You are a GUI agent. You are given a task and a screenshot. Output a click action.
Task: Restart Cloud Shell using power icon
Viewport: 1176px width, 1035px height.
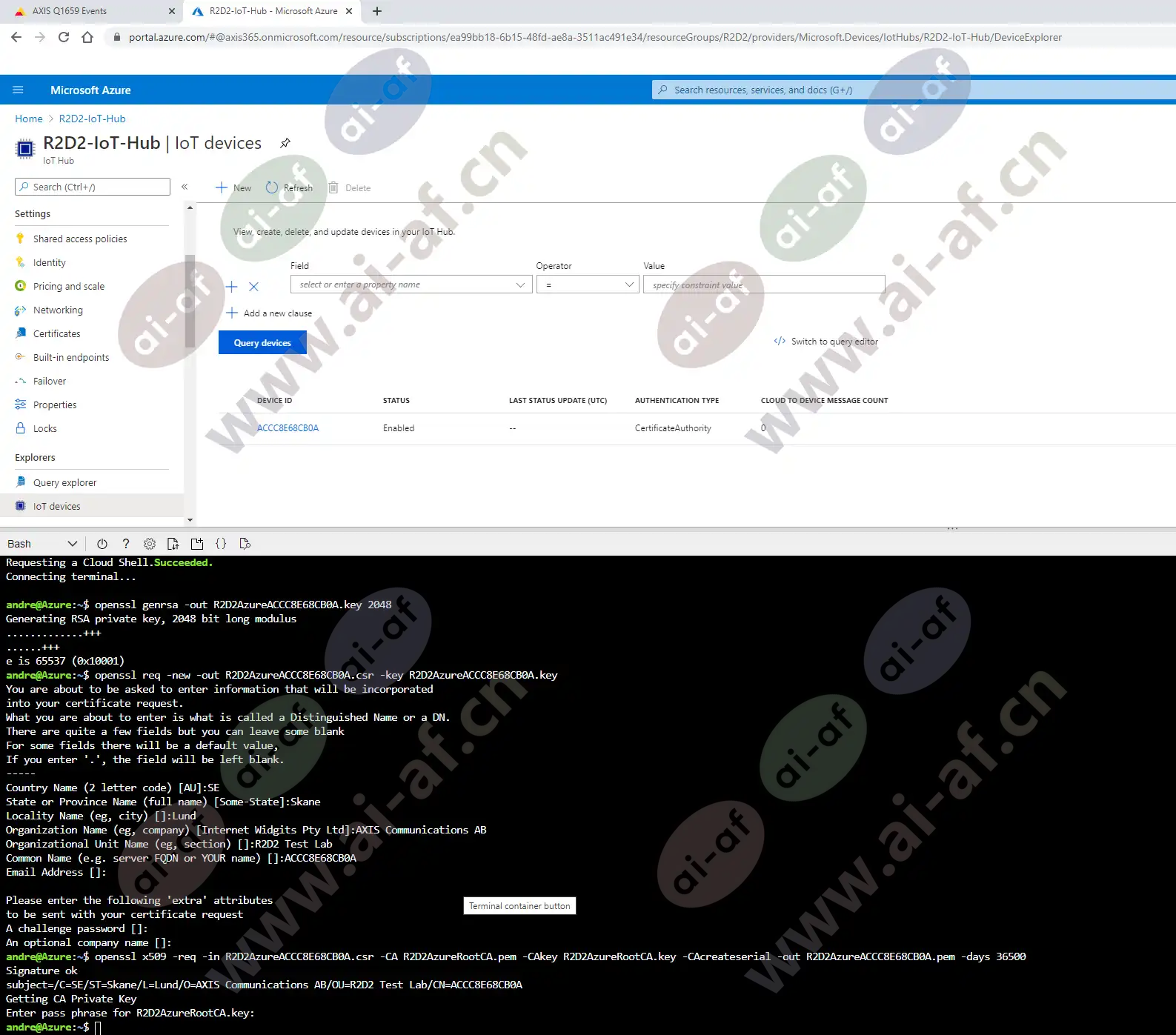(x=102, y=544)
